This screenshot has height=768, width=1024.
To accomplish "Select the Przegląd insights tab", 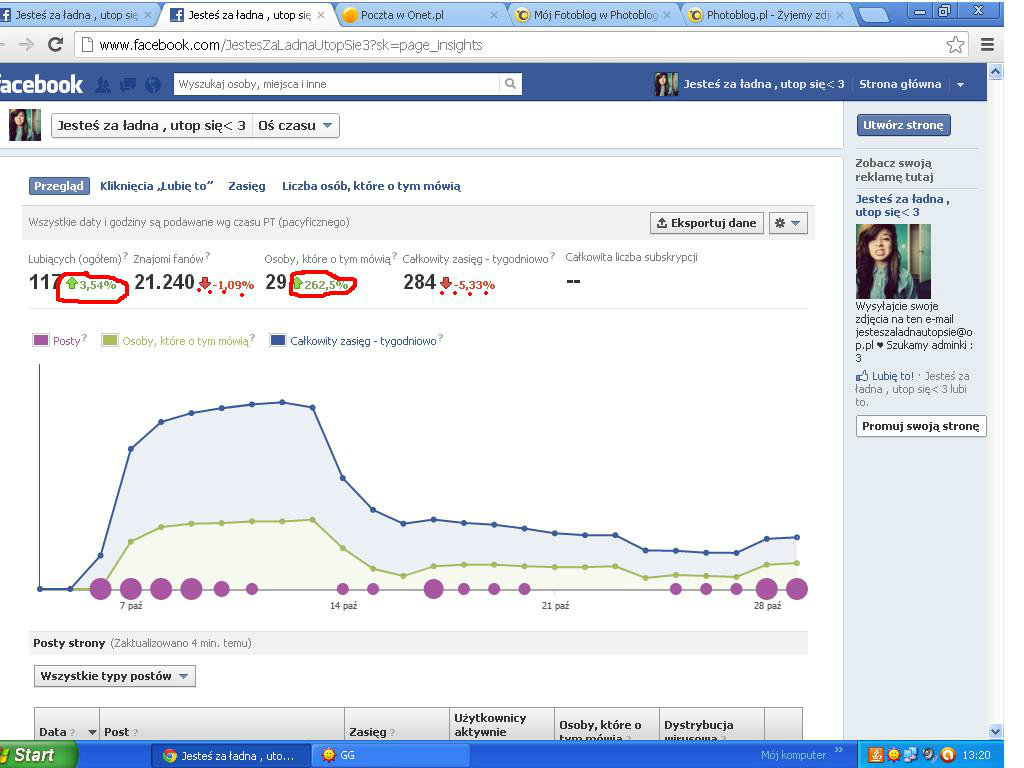I will point(59,186).
